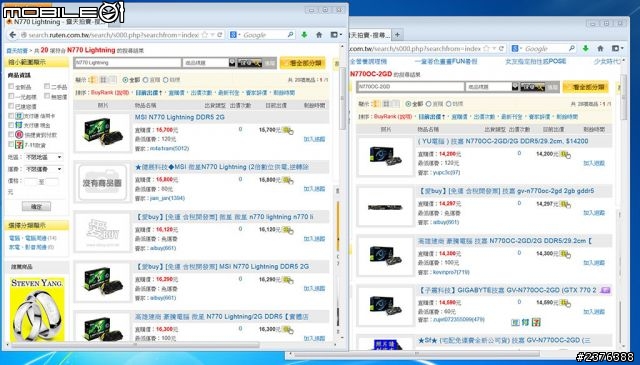Click 確定 price filter button
640x365 pixels.
[x=36, y=207]
